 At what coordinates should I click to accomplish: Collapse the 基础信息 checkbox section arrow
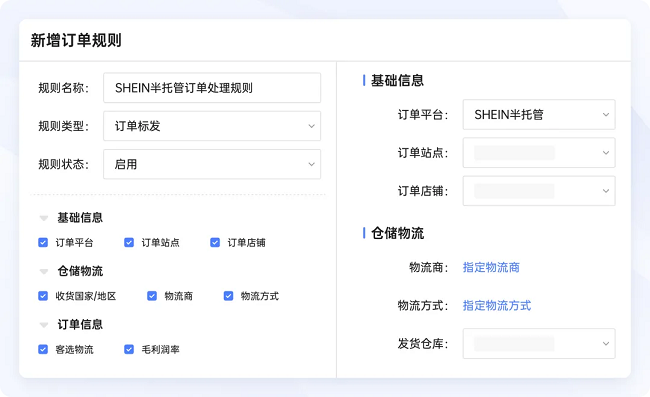tap(44, 218)
